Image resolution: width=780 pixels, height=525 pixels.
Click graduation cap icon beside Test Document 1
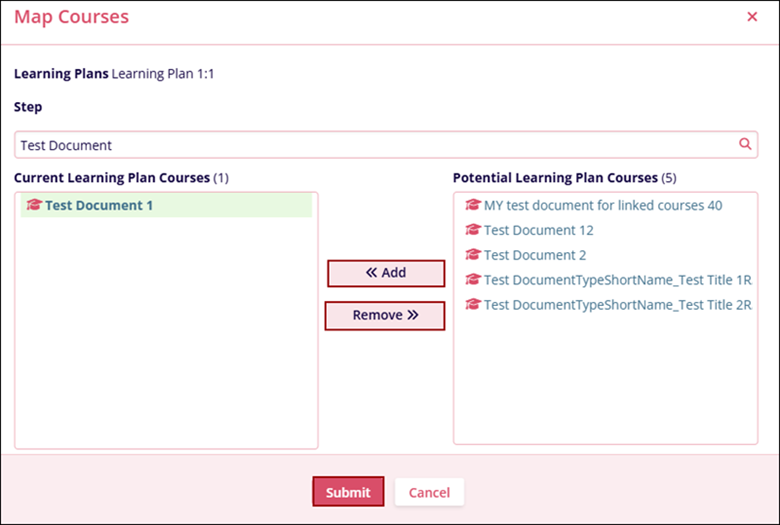(x=34, y=205)
